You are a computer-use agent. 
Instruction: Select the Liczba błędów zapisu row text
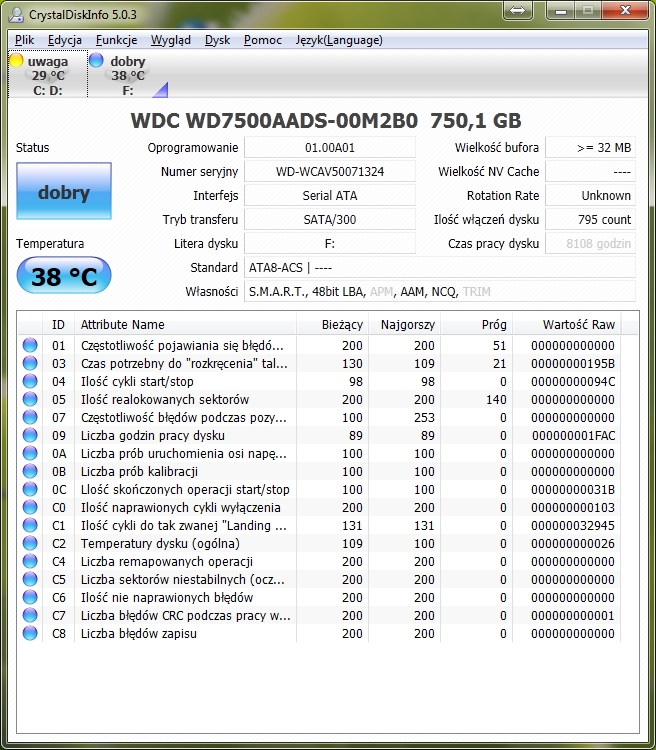pos(139,634)
